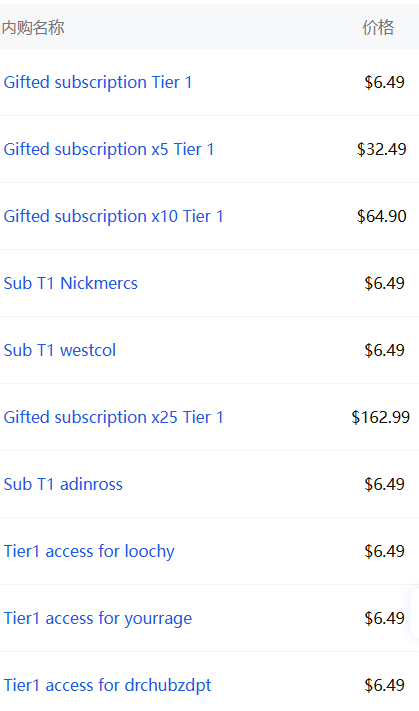419x711 pixels.
Task: Select Gifted subscription x10 Tier 1 link
Action: tap(113, 216)
